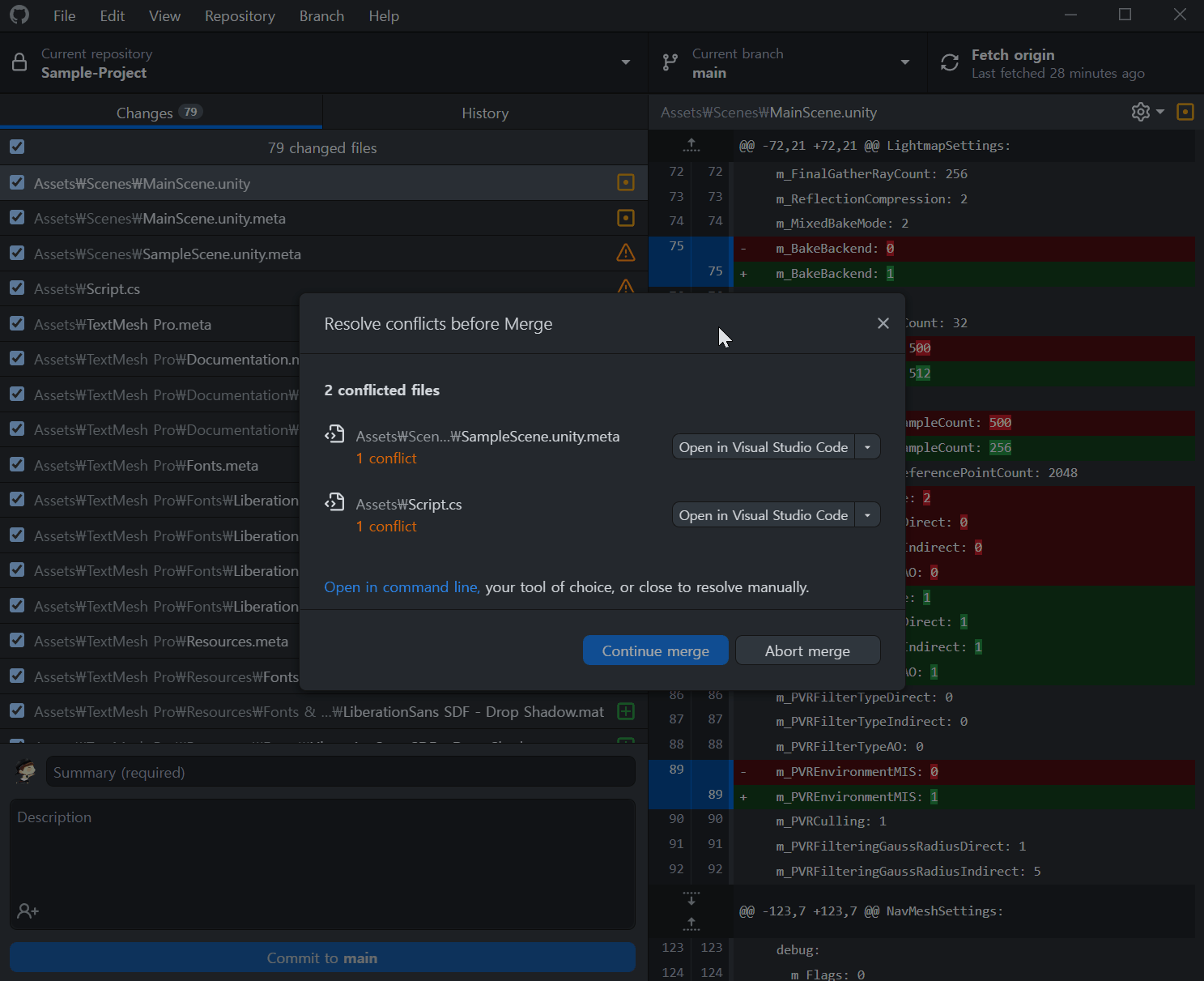
Task: Close the Resolve conflicts dialog
Action: point(883,323)
